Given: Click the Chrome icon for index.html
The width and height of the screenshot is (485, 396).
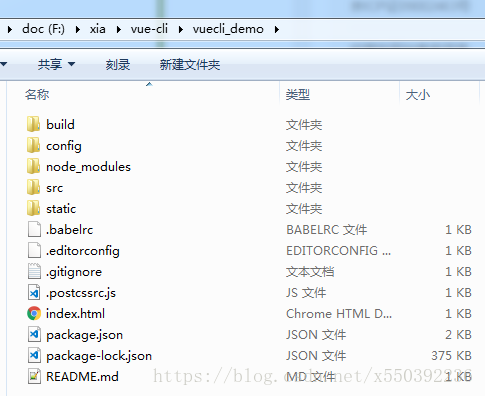Looking at the screenshot, I should [x=34, y=313].
